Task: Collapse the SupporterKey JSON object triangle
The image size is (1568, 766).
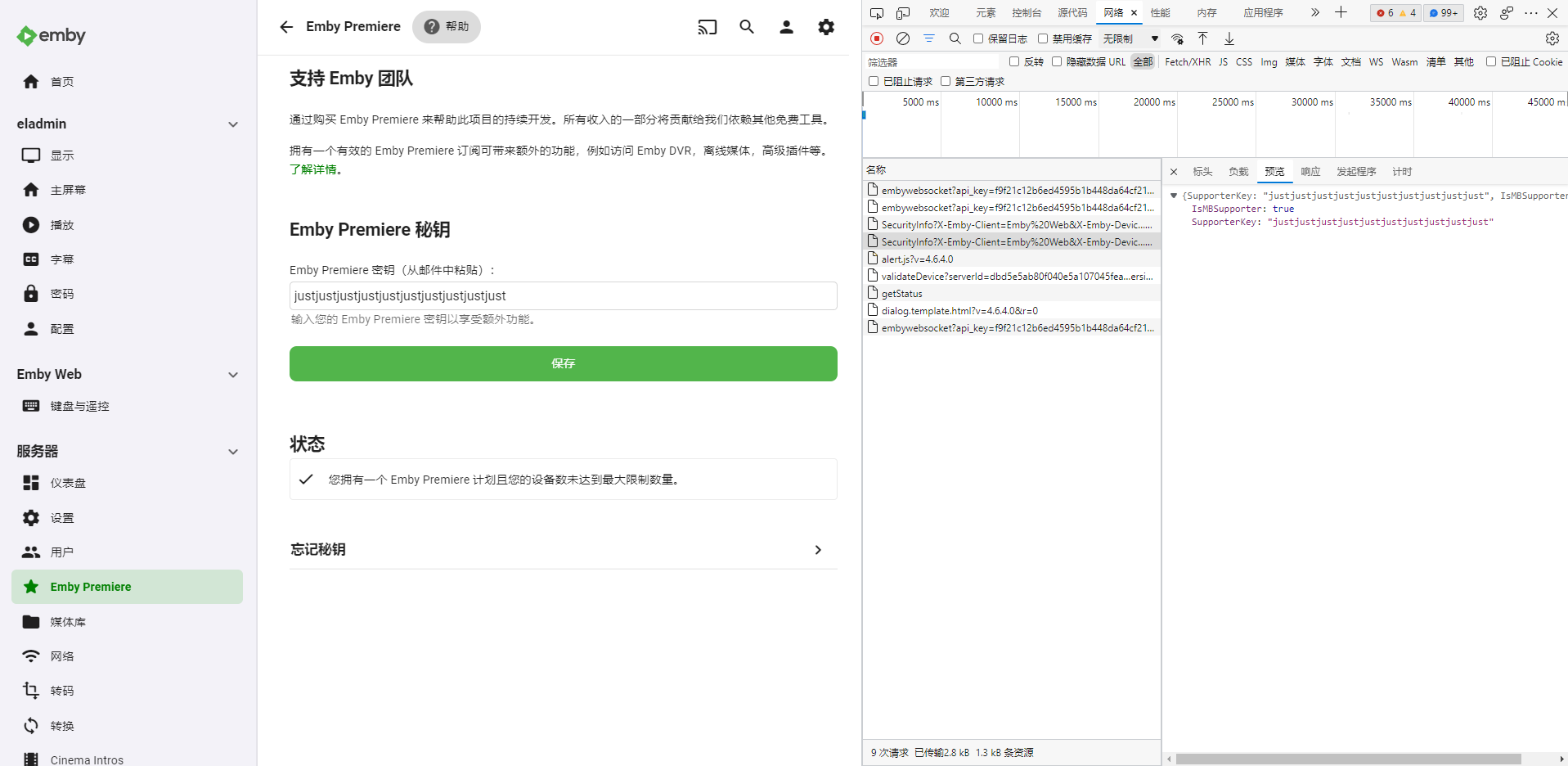Action: coord(1174,196)
